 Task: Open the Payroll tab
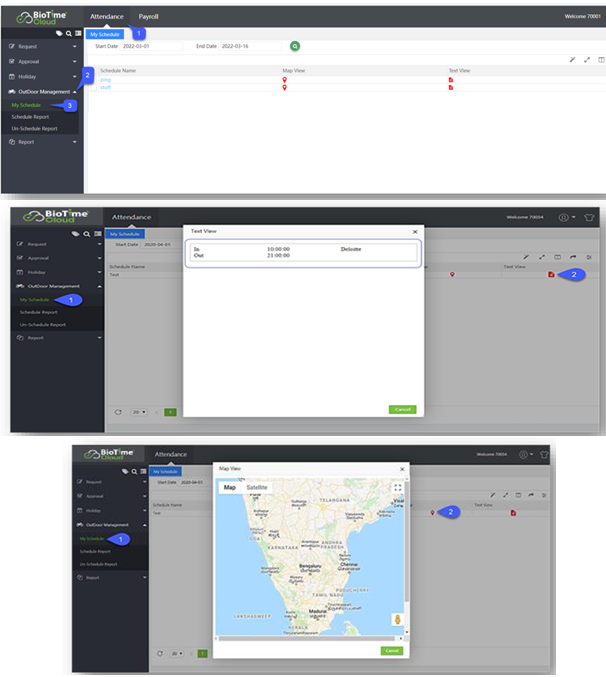coord(148,17)
